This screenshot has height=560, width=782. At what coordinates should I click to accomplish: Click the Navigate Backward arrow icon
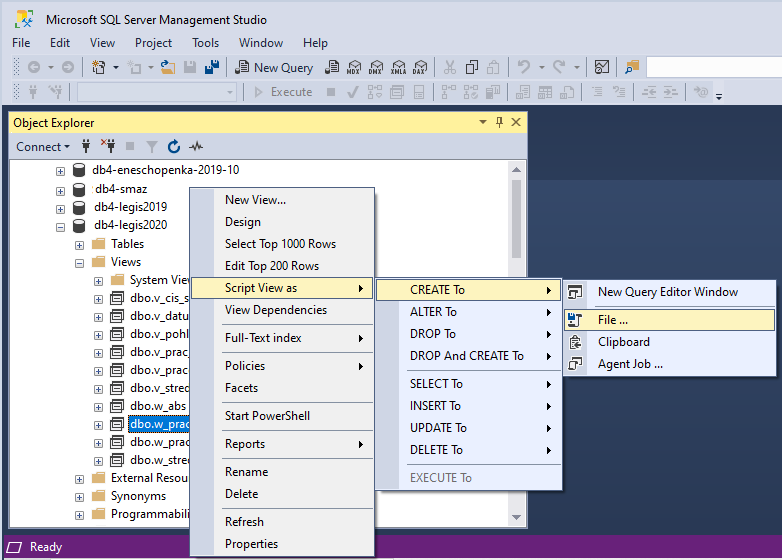33,67
